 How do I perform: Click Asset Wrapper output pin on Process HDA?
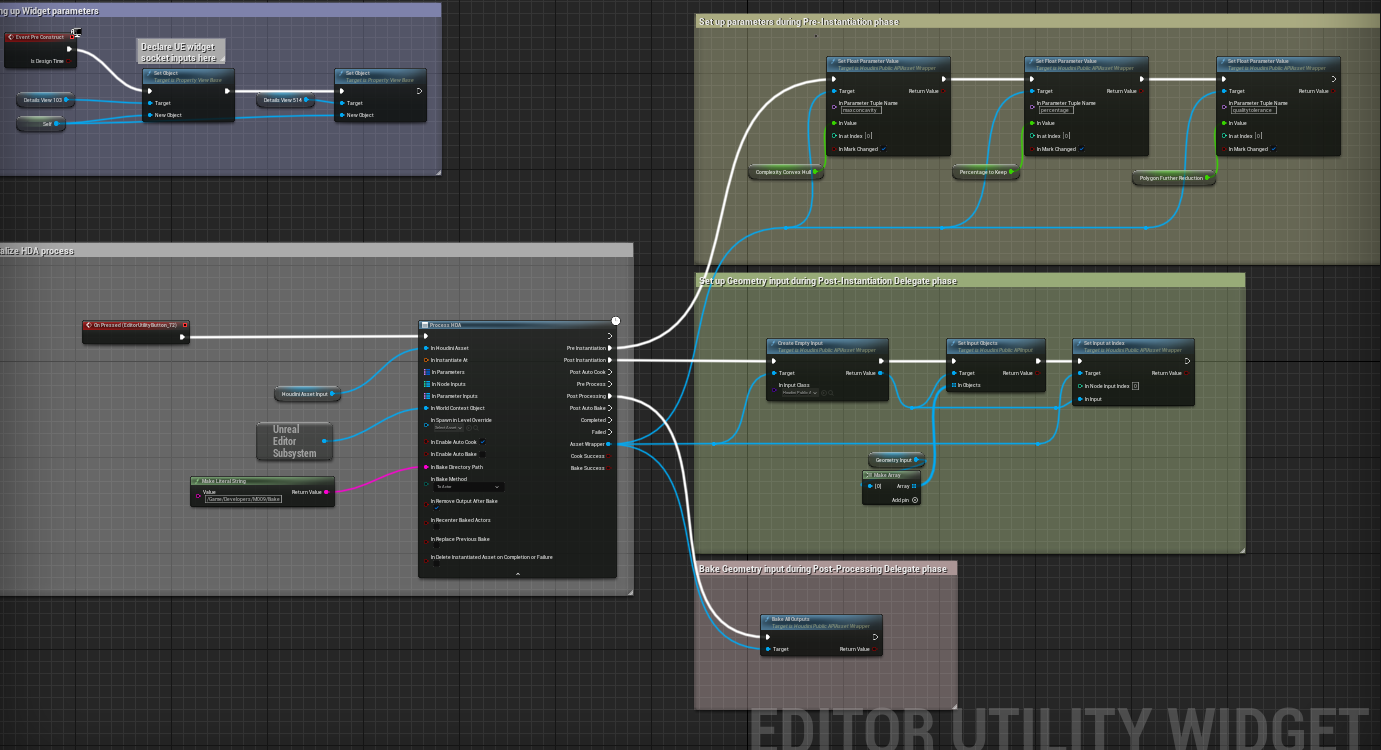click(609, 444)
